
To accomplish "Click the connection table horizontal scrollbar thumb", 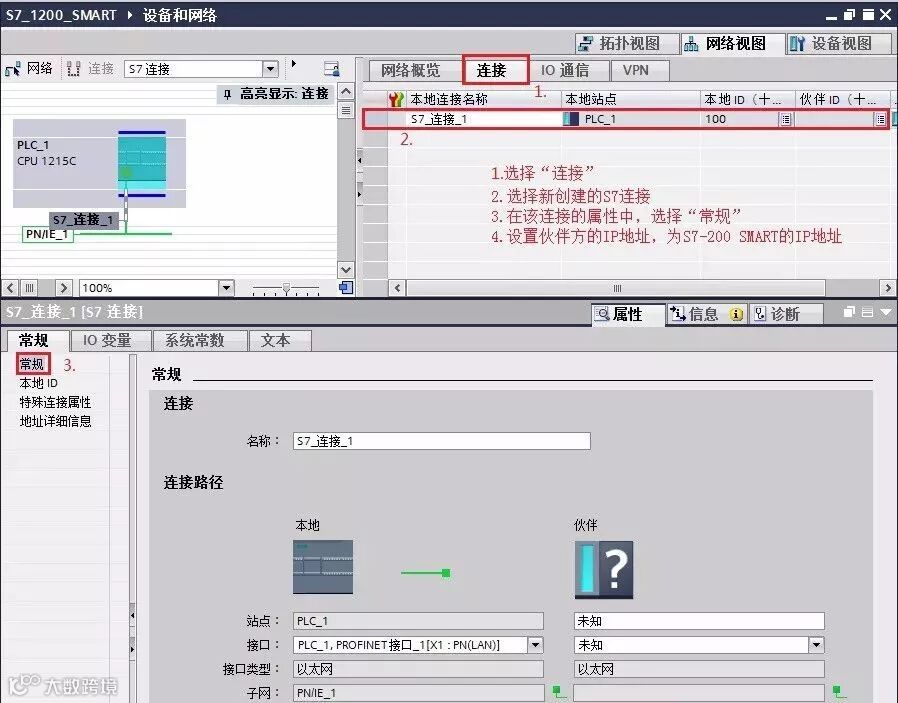I will click(616, 288).
